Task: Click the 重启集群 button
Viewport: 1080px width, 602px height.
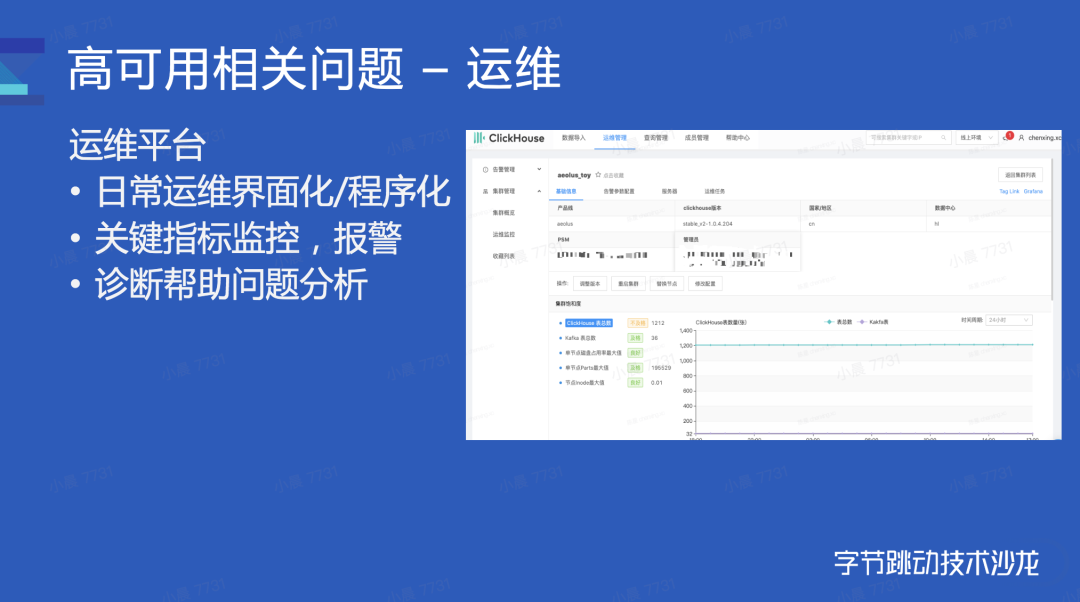Action: click(628, 284)
